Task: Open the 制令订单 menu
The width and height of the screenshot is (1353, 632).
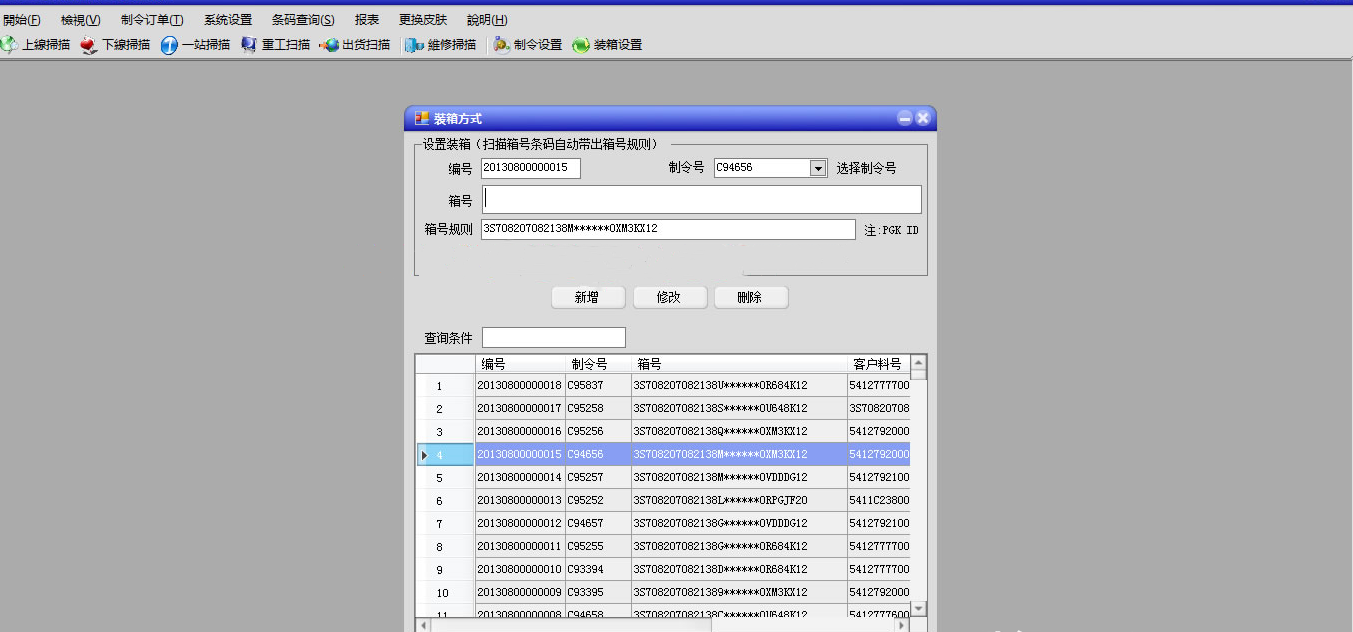Action: pyautogui.click(x=151, y=20)
